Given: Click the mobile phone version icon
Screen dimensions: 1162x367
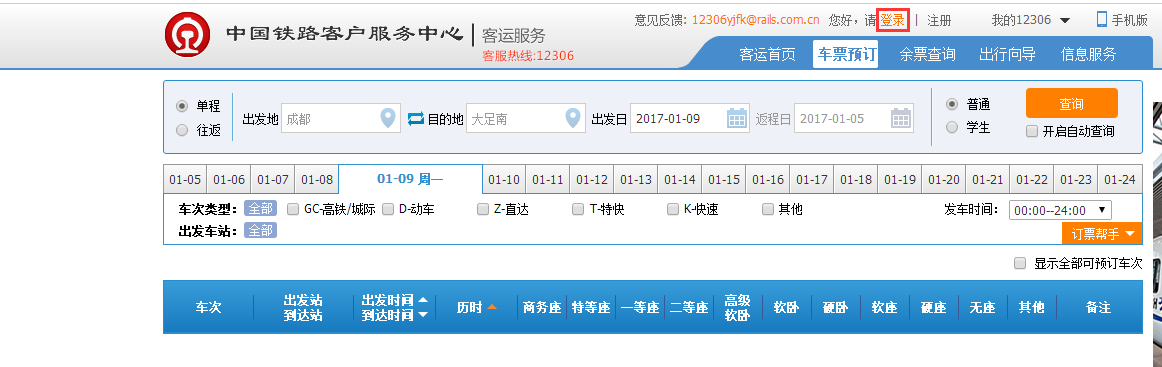Looking at the screenshot, I should [1102, 19].
